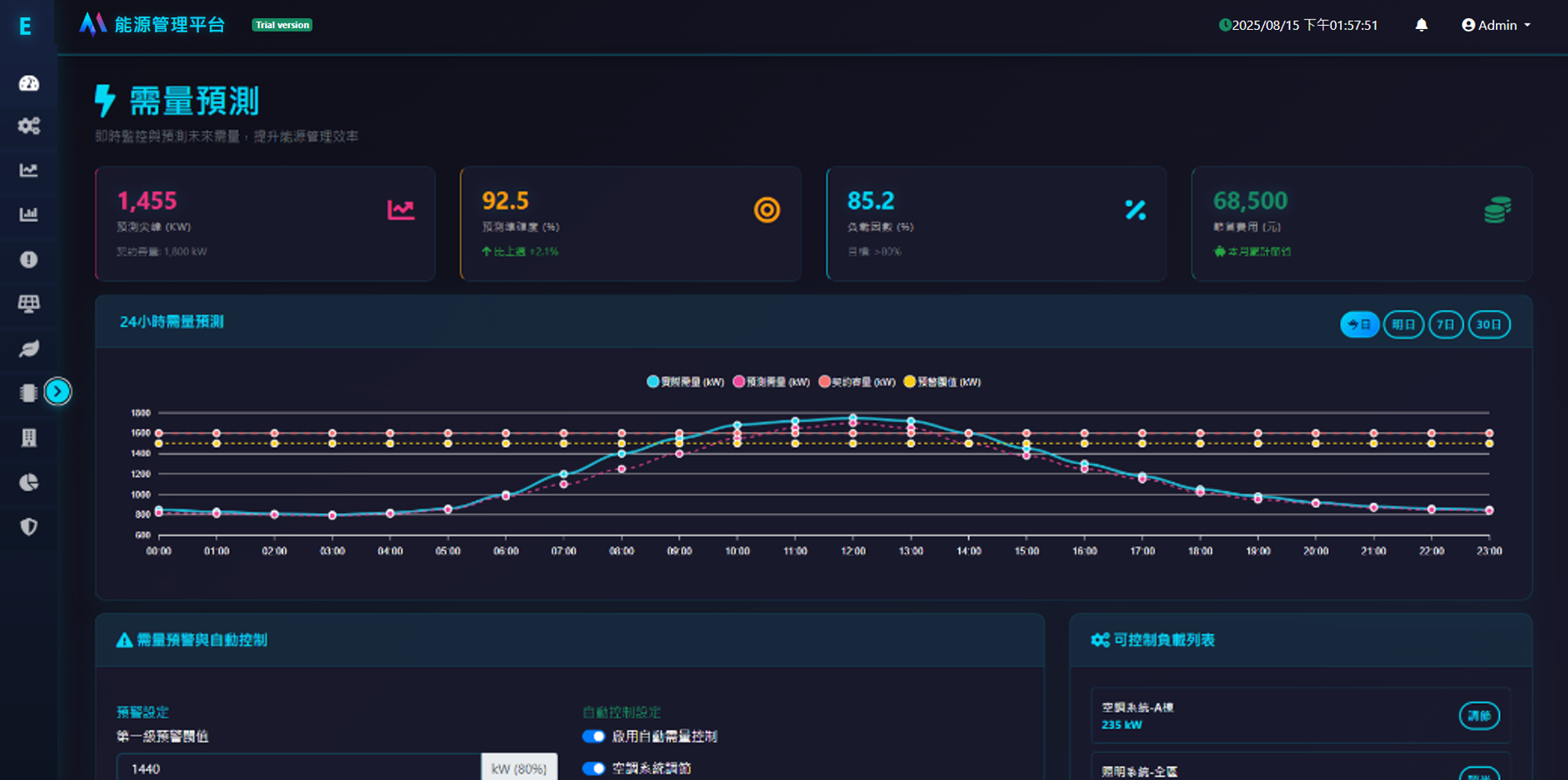The image size is (1568, 780).
Task: Click the 24小時需量預測 chart heading
Action: pyautogui.click(x=172, y=322)
